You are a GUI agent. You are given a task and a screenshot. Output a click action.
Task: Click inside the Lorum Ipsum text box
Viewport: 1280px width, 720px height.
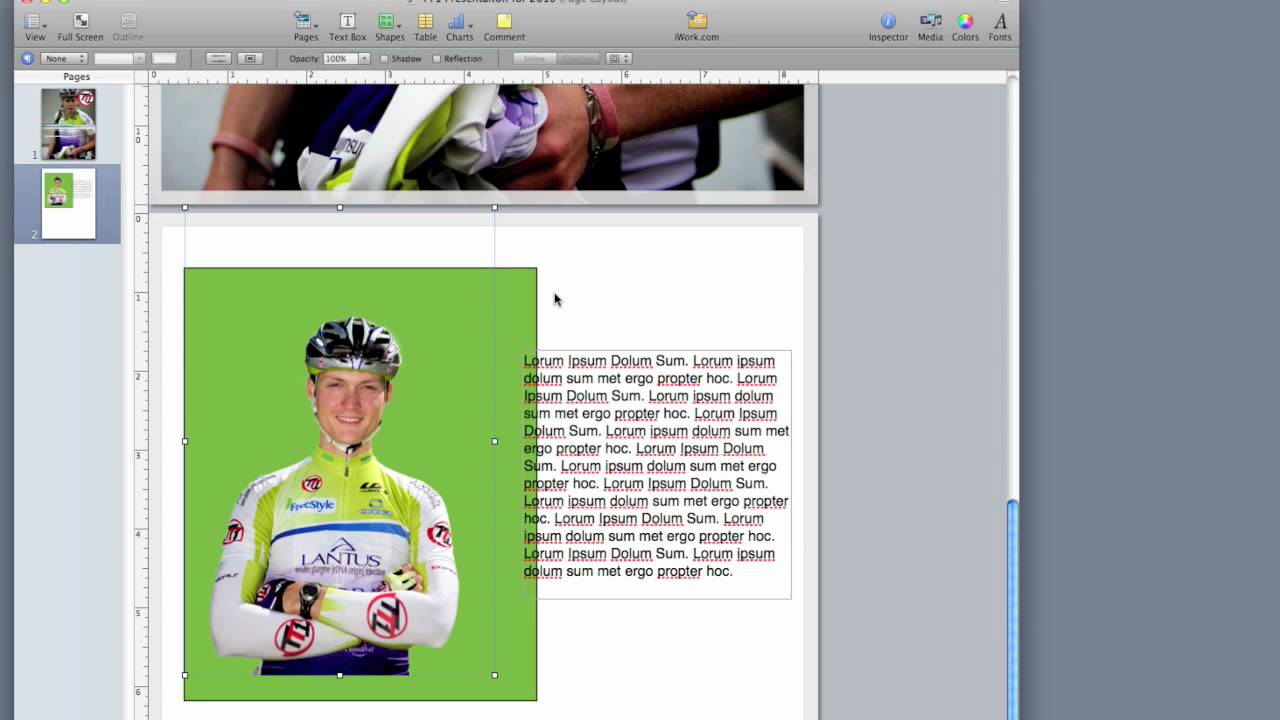[x=656, y=474]
